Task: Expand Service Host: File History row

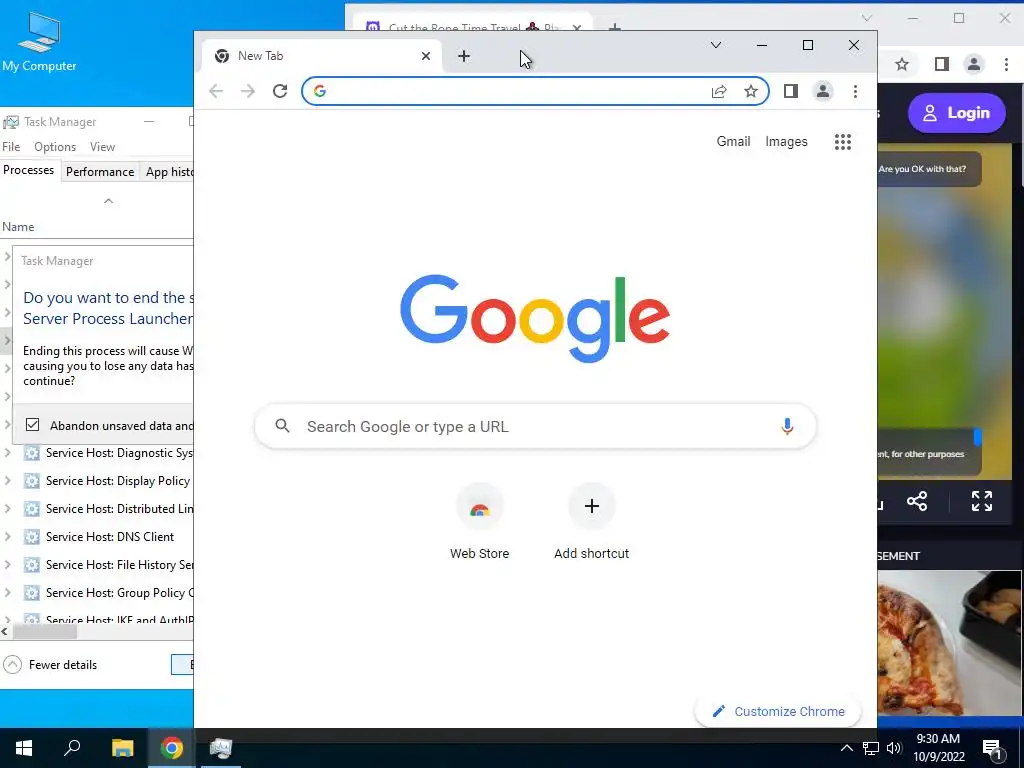Action: pyautogui.click(x=7, y=564)
